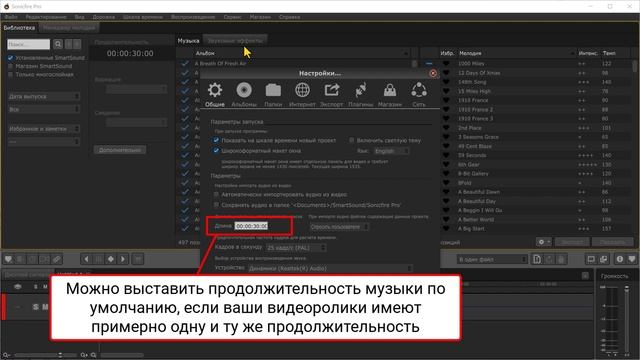Open the 'Все' filter dropdown

tap(44, 109)
